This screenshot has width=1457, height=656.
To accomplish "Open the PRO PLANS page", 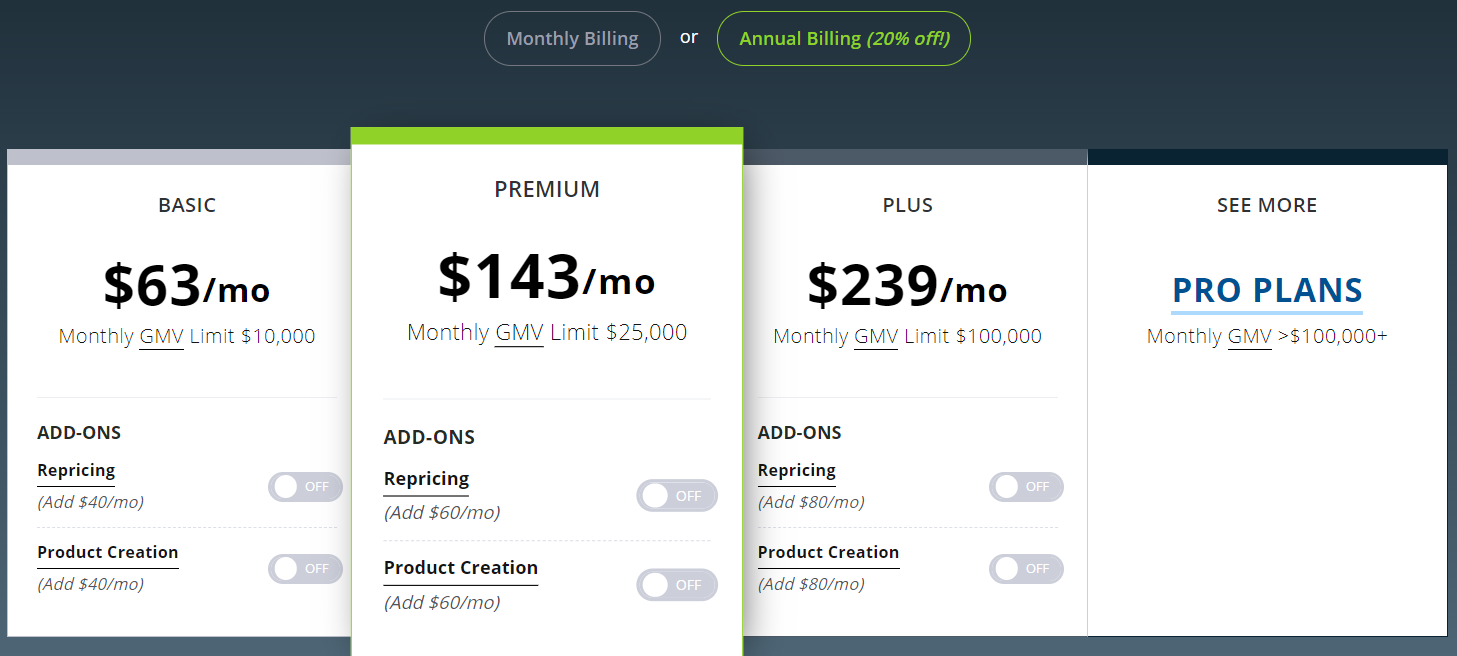I will (1266, 290).
